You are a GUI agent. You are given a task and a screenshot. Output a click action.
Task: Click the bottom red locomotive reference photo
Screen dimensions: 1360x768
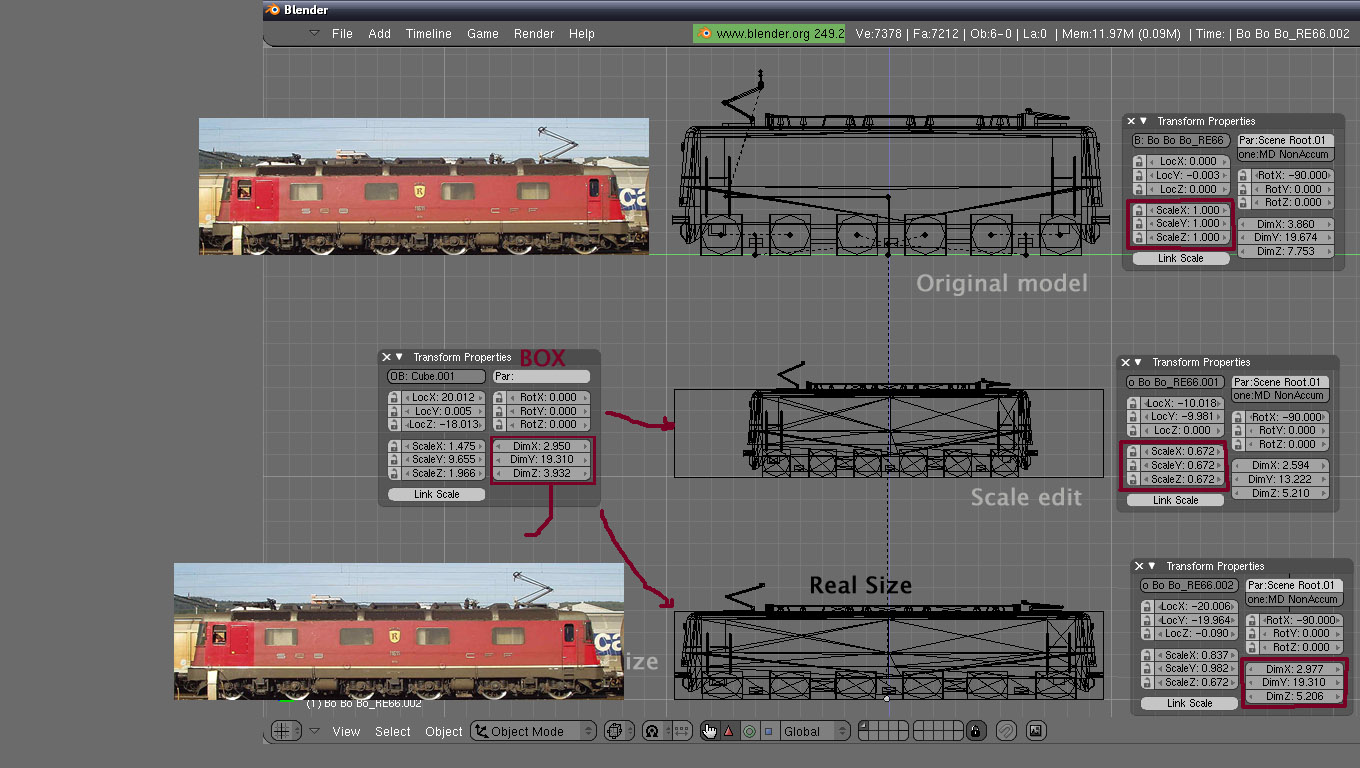(x=399, y=631)
